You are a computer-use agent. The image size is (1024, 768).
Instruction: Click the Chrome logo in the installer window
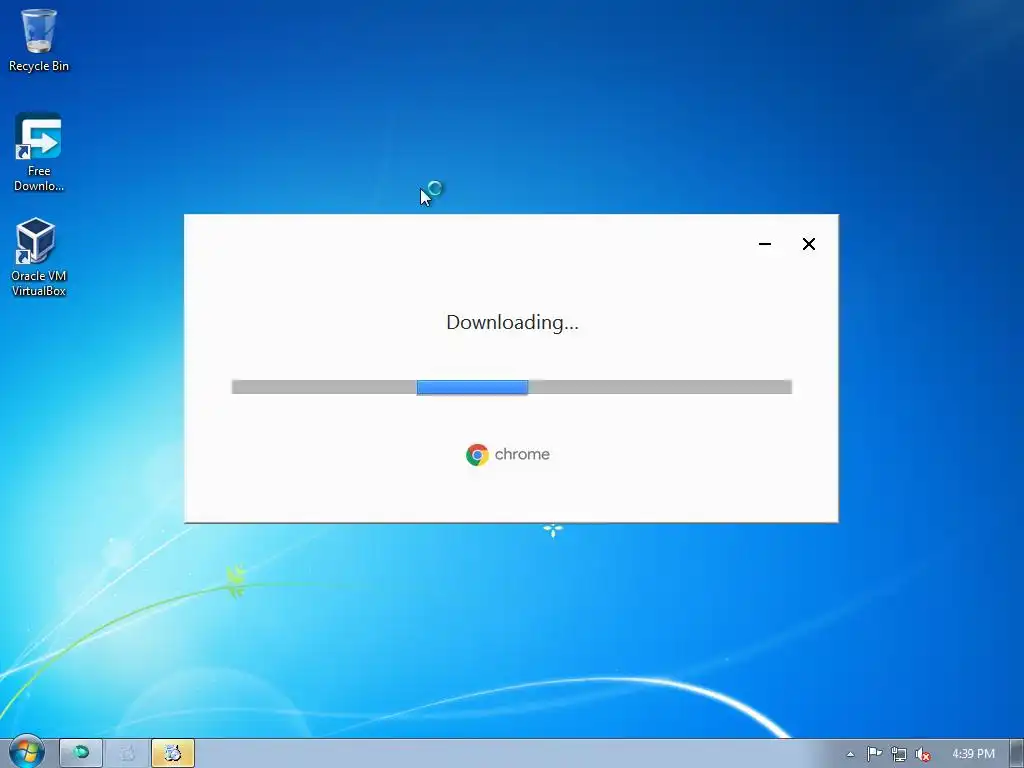click(x=477, y=455)
